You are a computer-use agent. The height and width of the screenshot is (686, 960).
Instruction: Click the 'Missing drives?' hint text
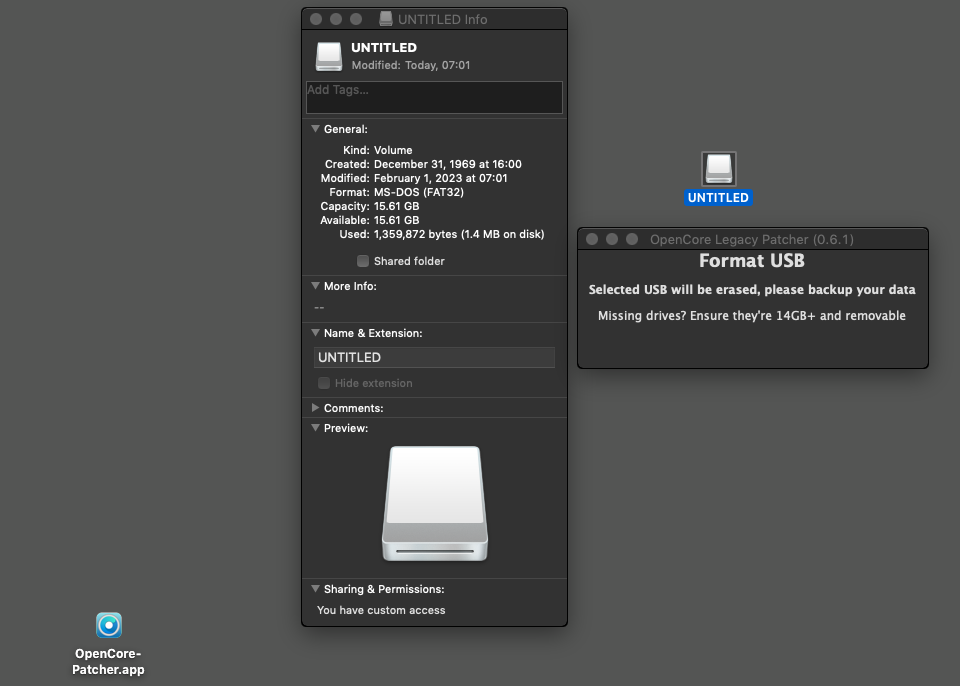(752, 316)
